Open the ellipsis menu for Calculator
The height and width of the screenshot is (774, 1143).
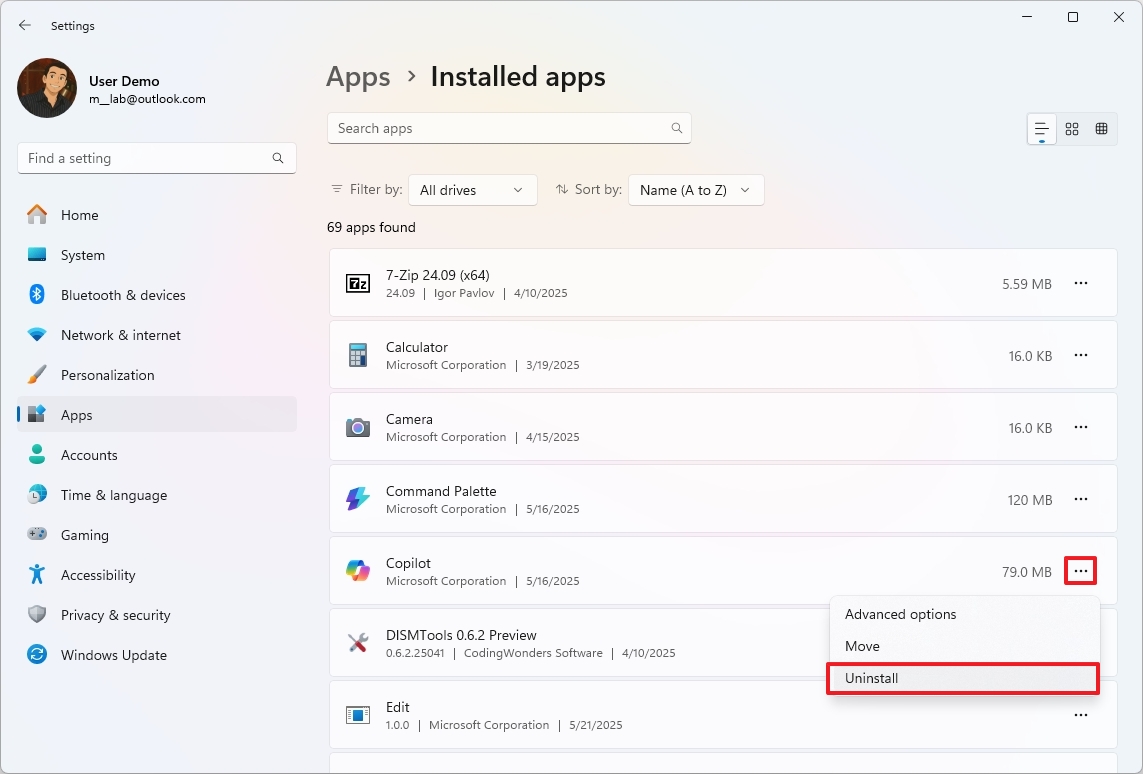coord(1080,355)
